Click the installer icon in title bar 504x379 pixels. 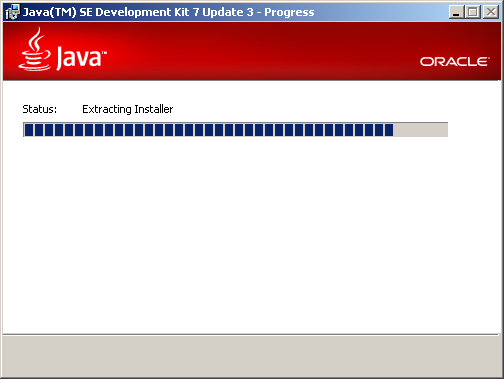[x=13, y=12]
